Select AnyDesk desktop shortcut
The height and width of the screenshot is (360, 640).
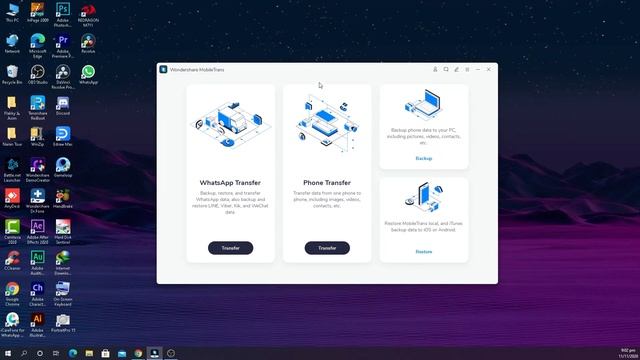(x=12, y=199)
